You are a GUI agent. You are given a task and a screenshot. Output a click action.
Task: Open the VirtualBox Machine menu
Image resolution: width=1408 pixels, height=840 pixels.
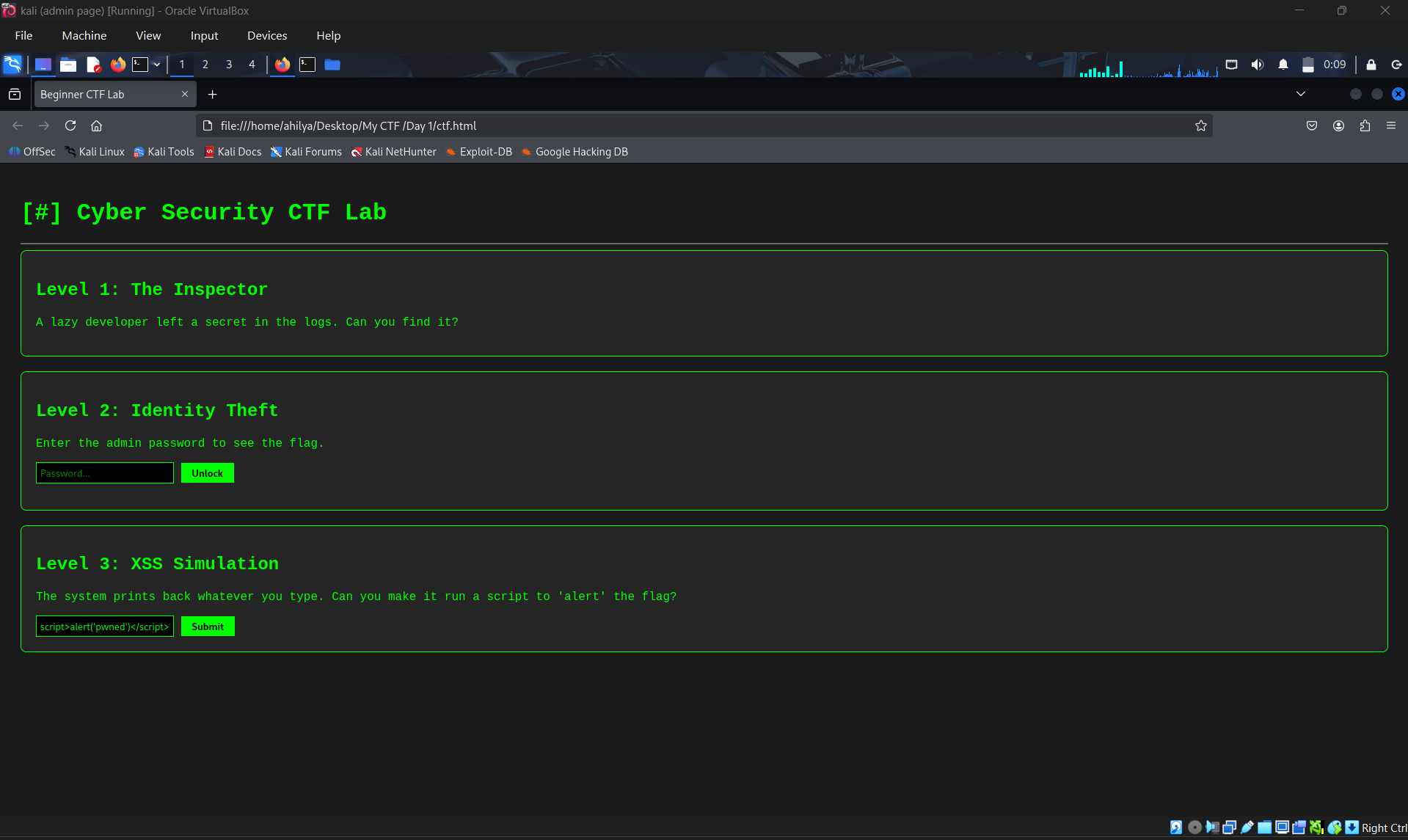84,35
